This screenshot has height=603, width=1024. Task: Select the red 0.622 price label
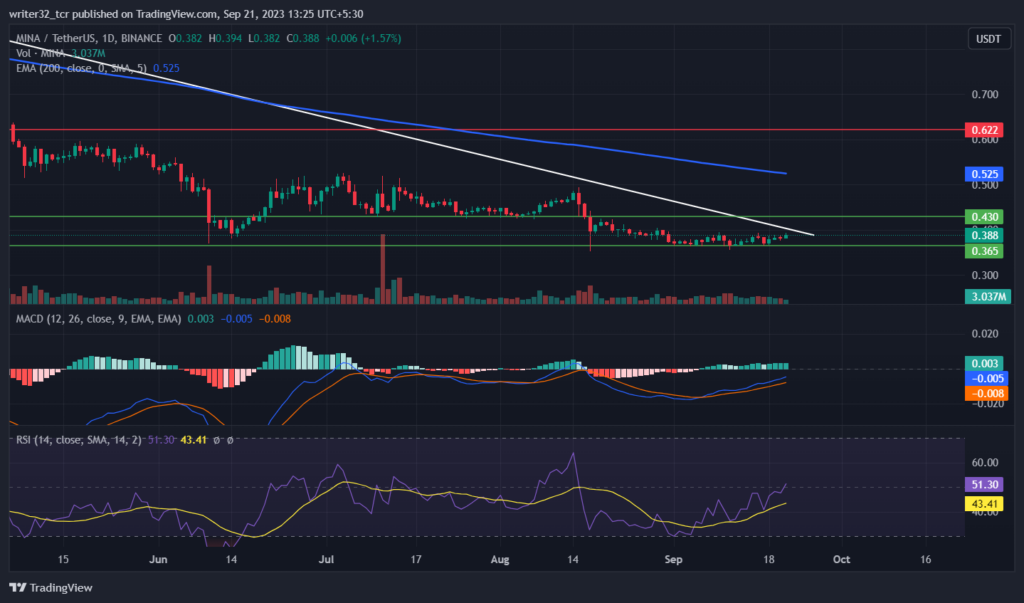(984, 130)
